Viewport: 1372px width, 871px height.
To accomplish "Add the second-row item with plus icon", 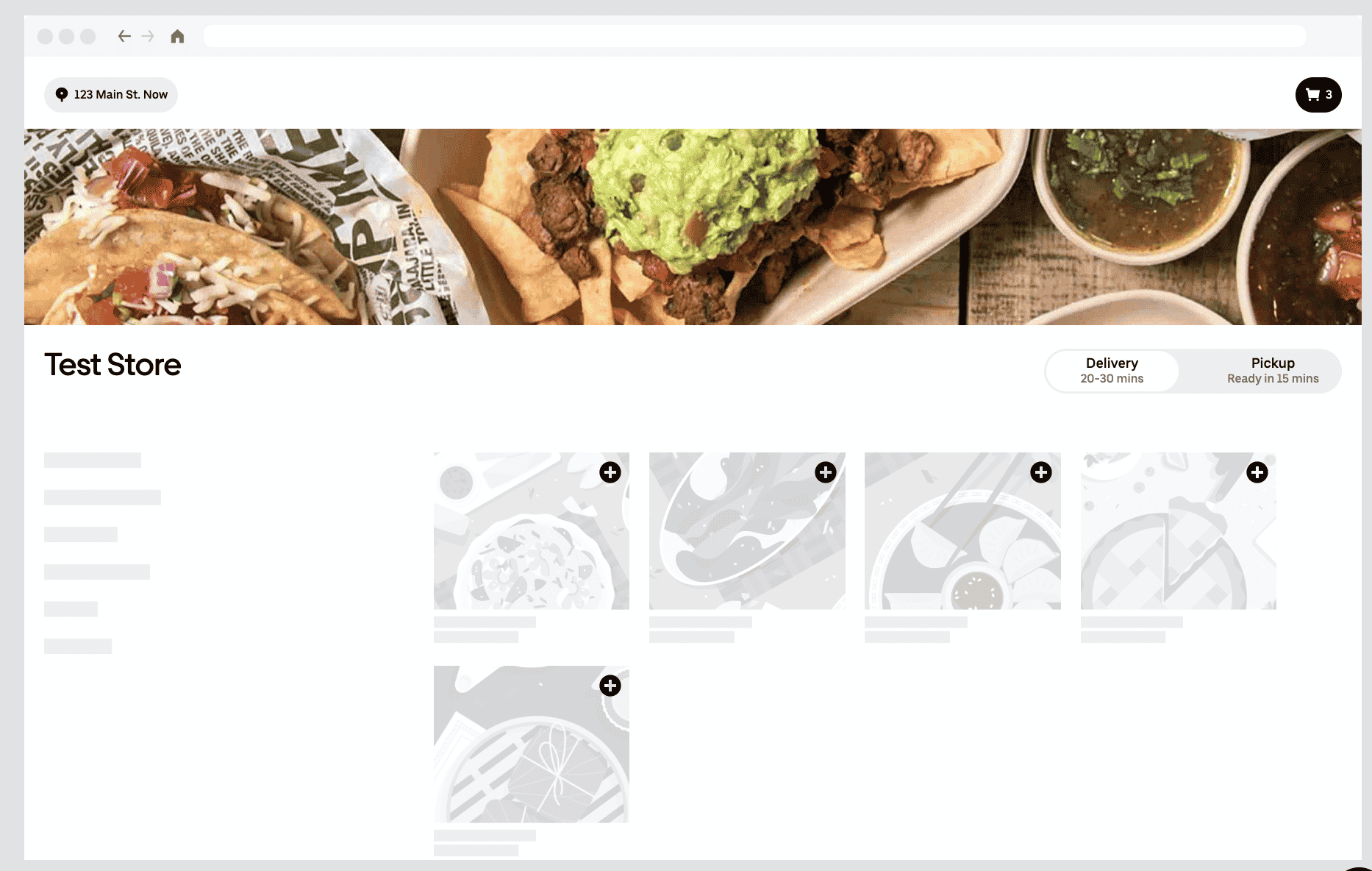I will point(610,686).
